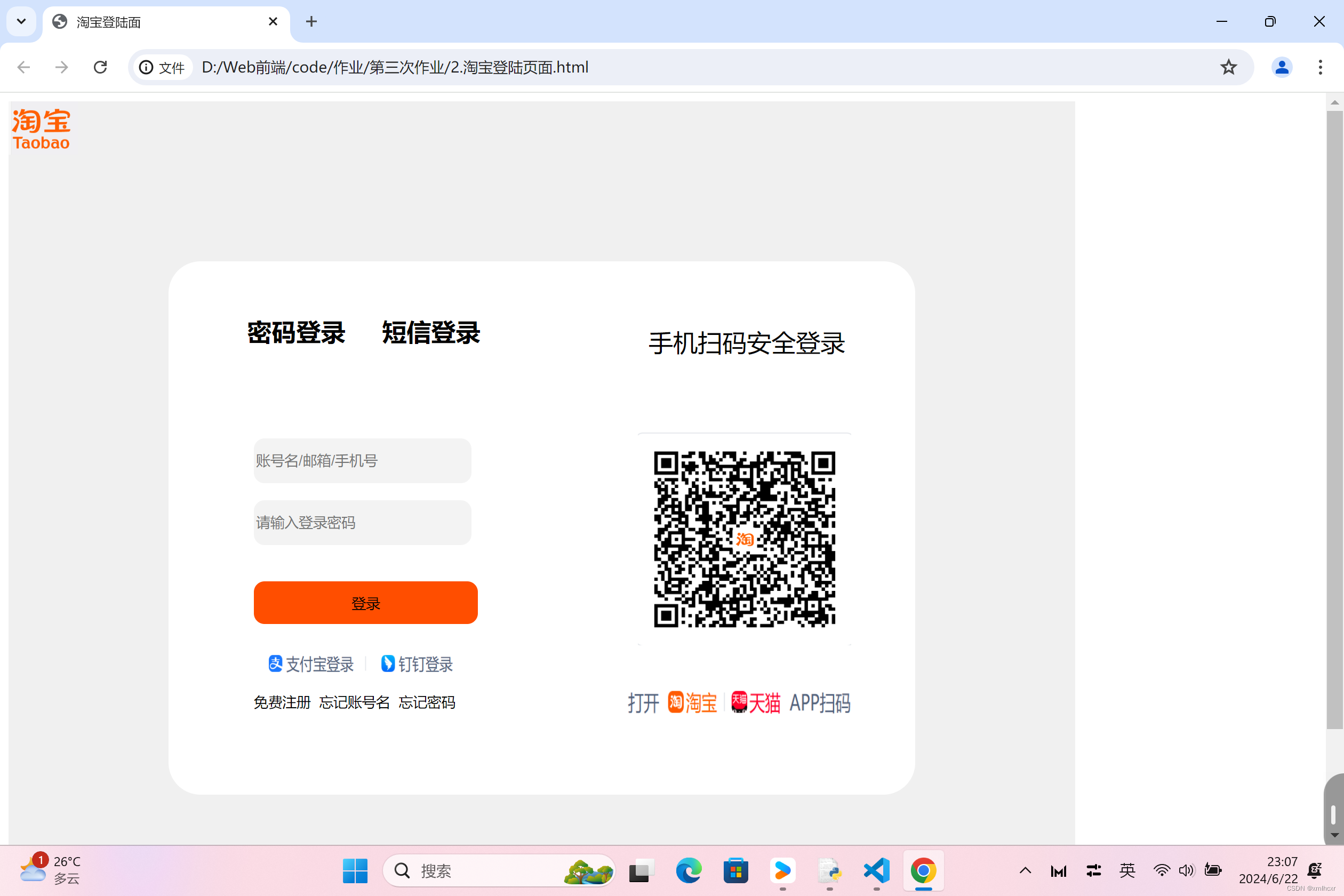The height and width of the screenshot is (896, 1344).
Task: Open Visual Studio Code from taskbar
Action: [877, 870]
